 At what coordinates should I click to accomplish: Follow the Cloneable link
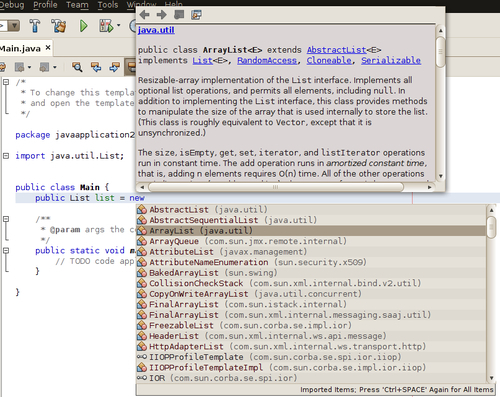pyautogui.click(x=329, y=61)
